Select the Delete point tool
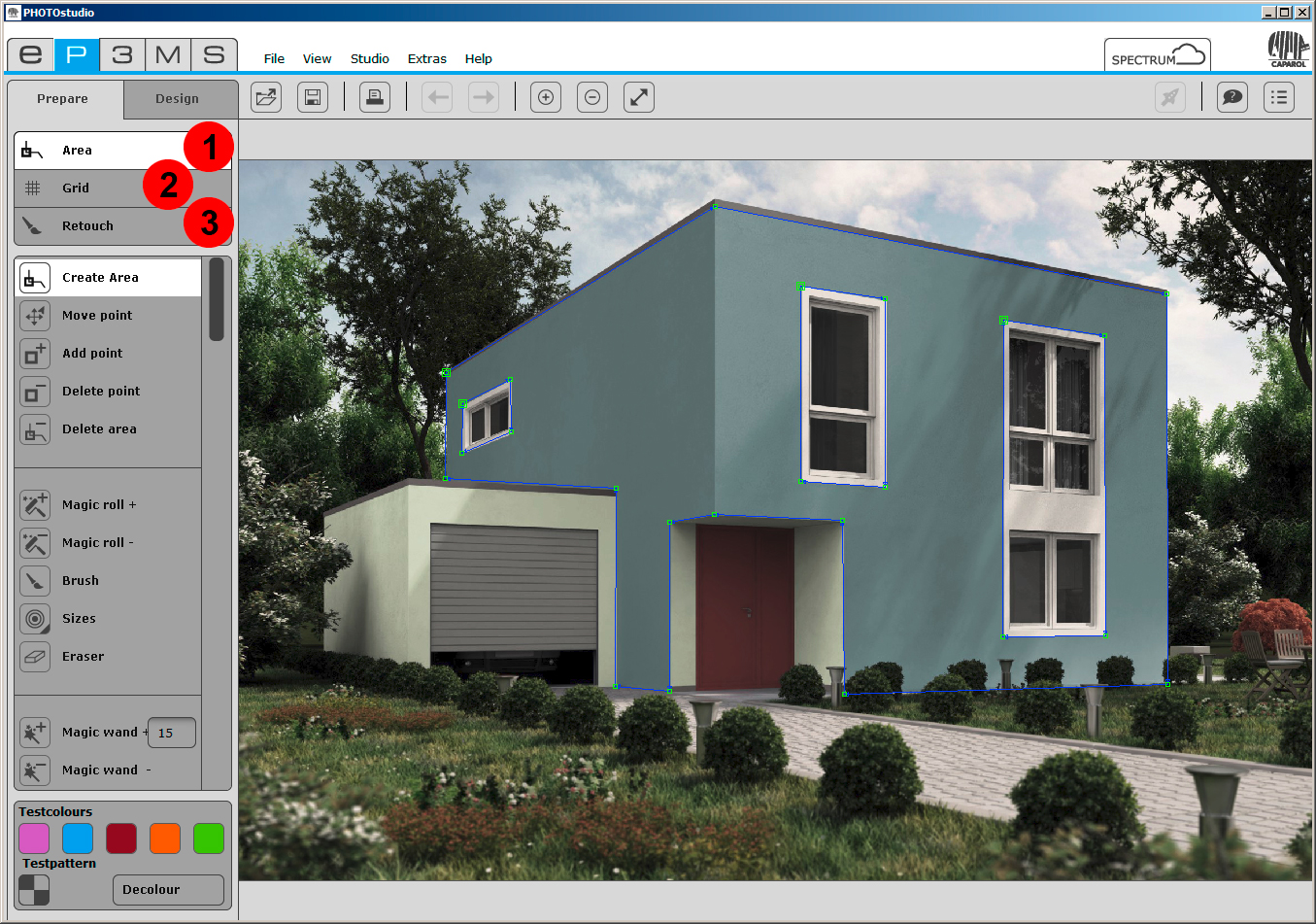1316x924 pixels. [x=108, y=392]
